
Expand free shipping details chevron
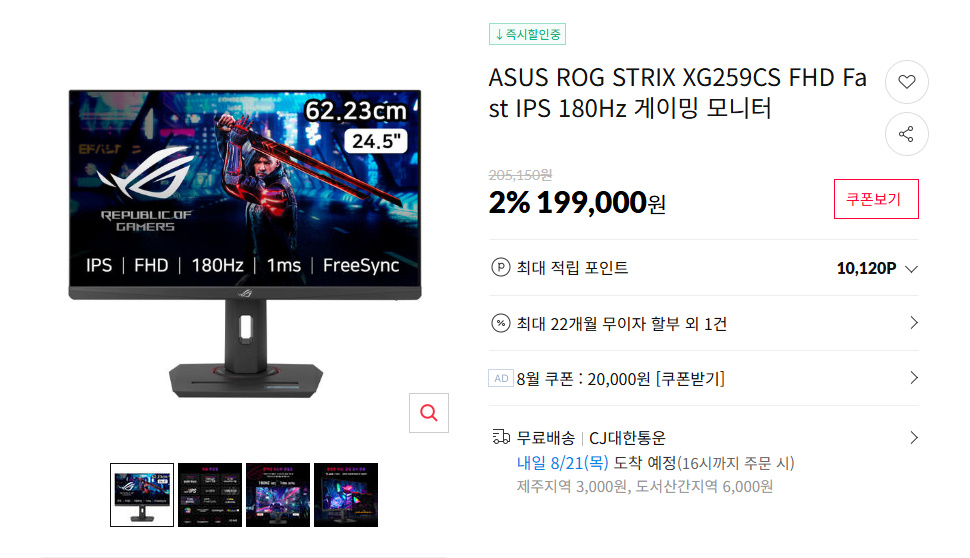coord(914,438)
